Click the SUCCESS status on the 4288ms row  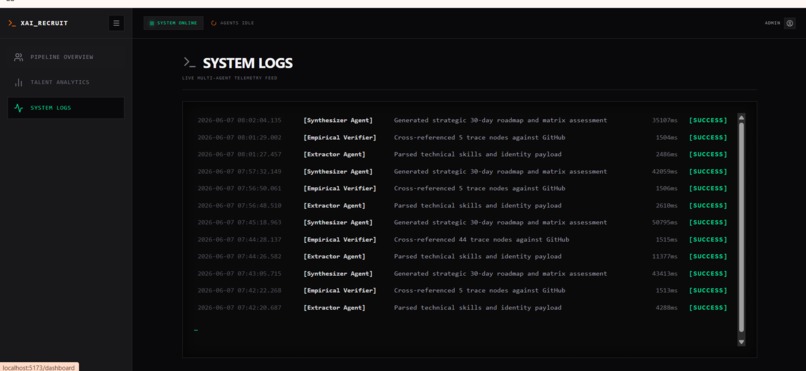pos(708,308)
